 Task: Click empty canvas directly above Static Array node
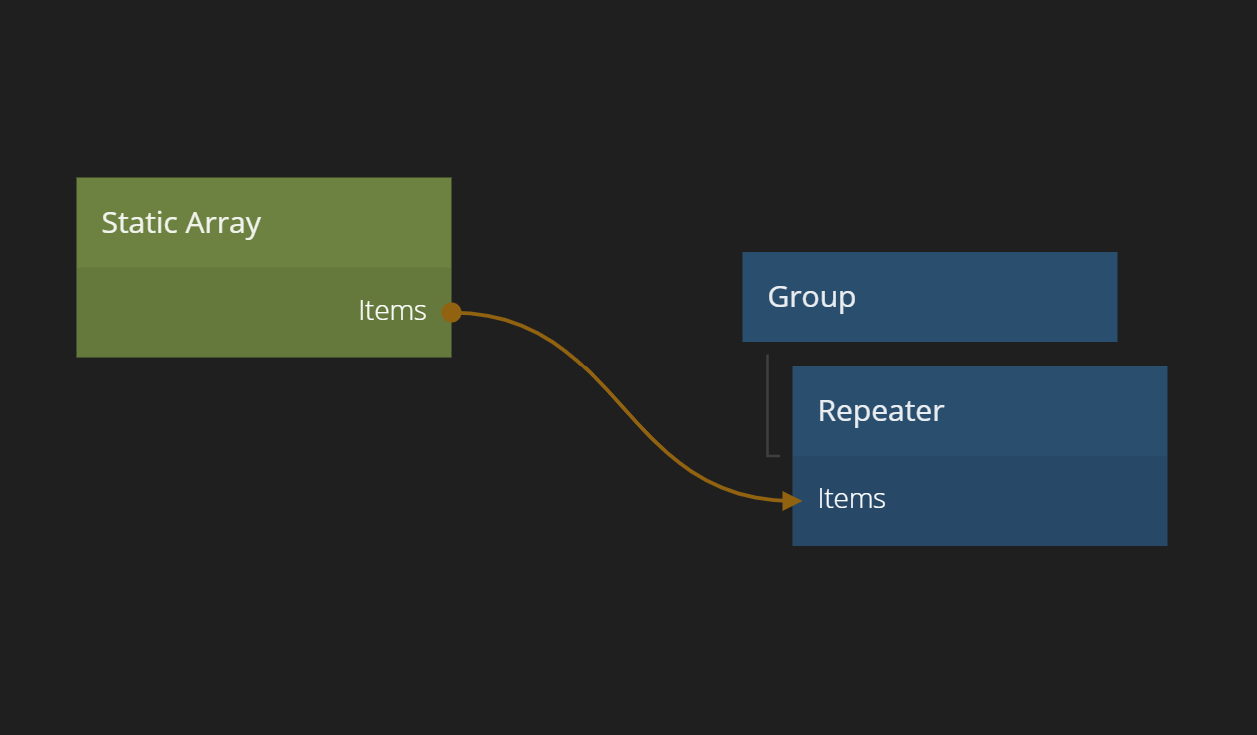coord(263,100)
